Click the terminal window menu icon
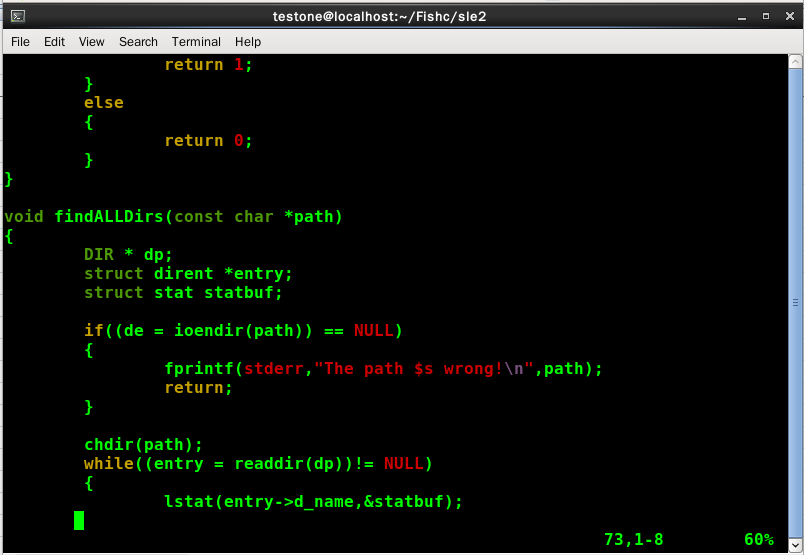This screenshot has height=555, width=804. [17, 16]
